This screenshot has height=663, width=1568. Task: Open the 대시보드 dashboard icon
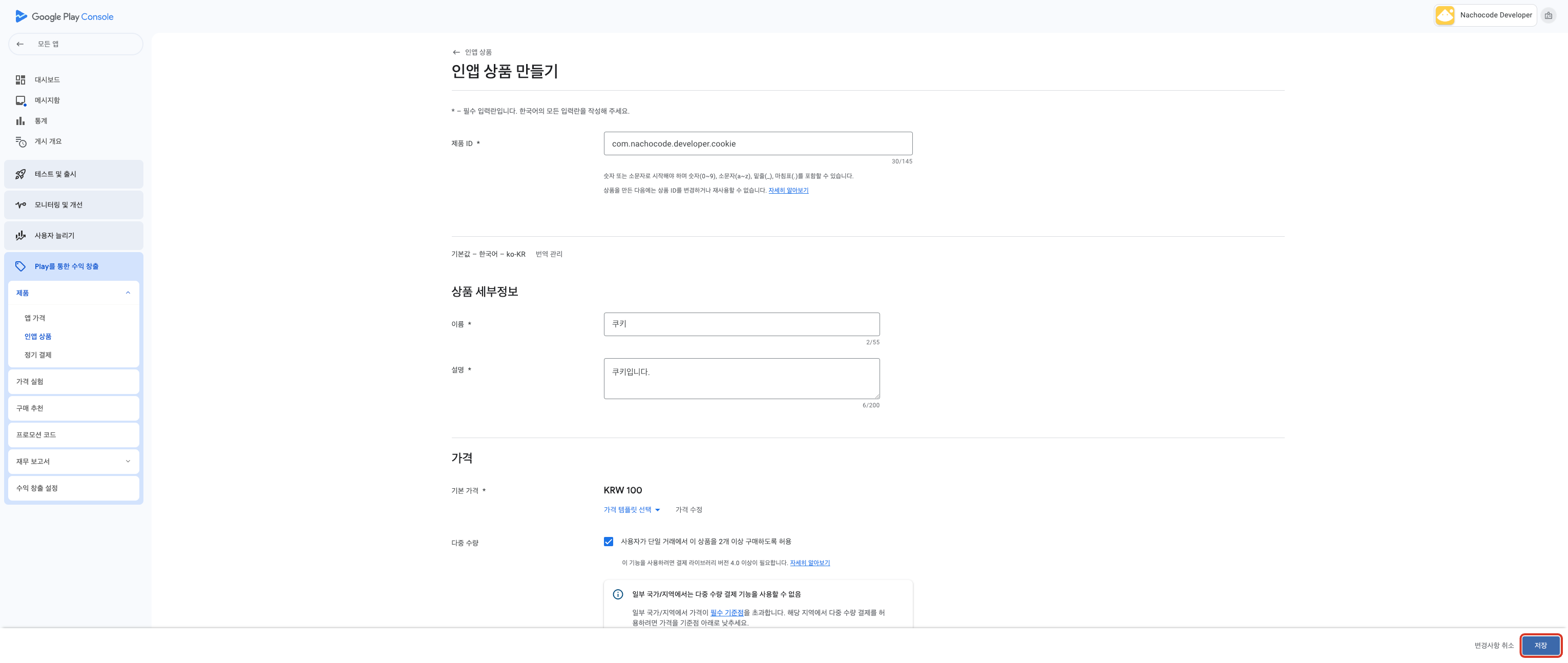pos(20,80)
